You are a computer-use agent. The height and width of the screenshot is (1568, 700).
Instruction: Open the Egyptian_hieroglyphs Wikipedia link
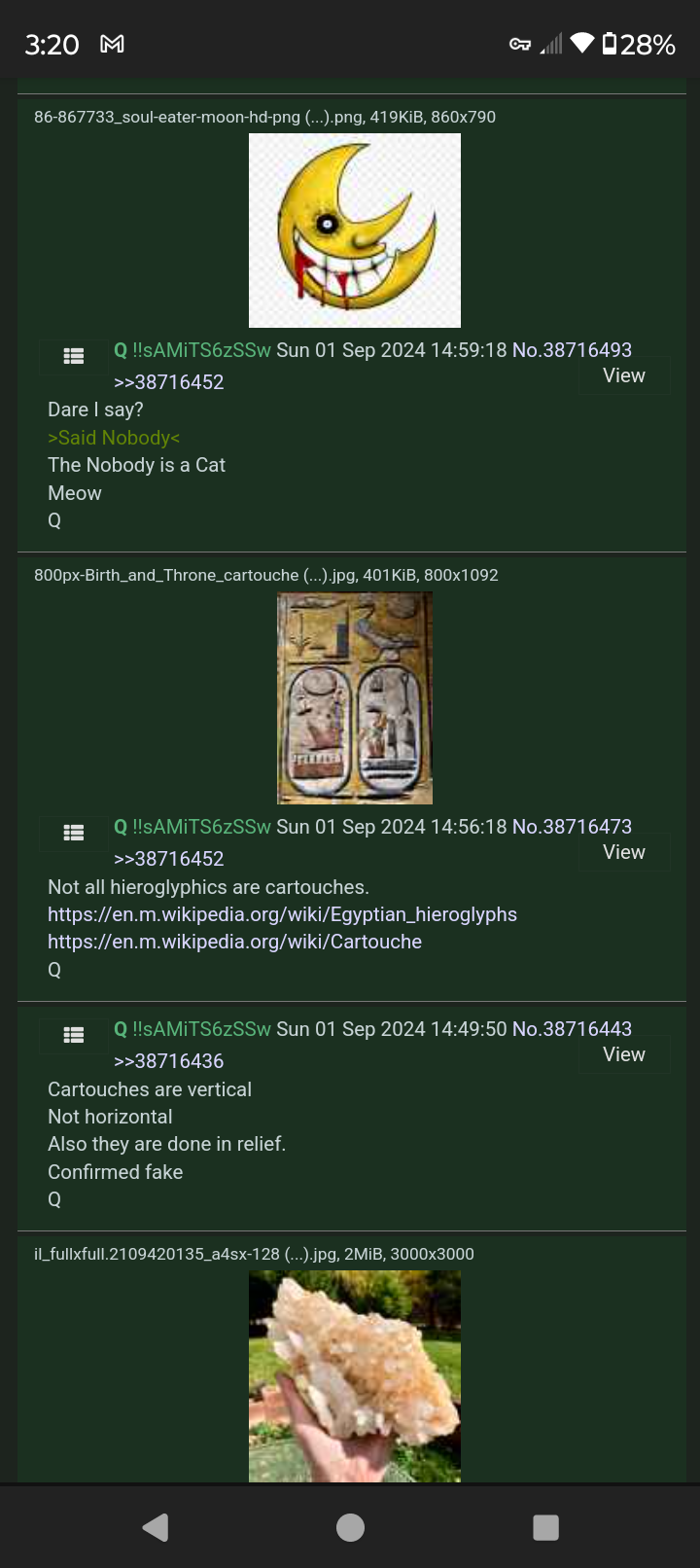[282, 914]
